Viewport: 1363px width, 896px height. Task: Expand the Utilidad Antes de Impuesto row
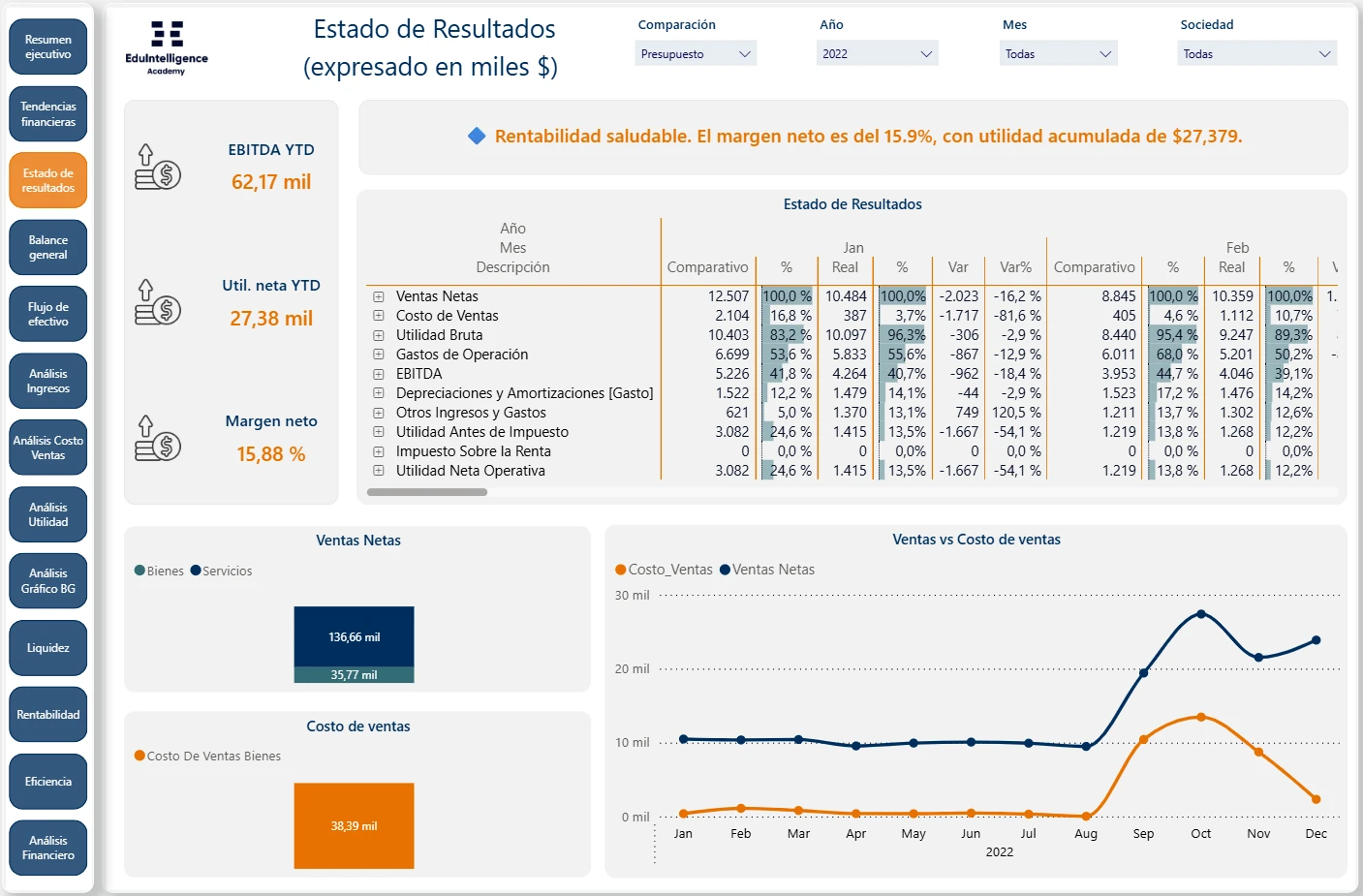click(379, 432)
